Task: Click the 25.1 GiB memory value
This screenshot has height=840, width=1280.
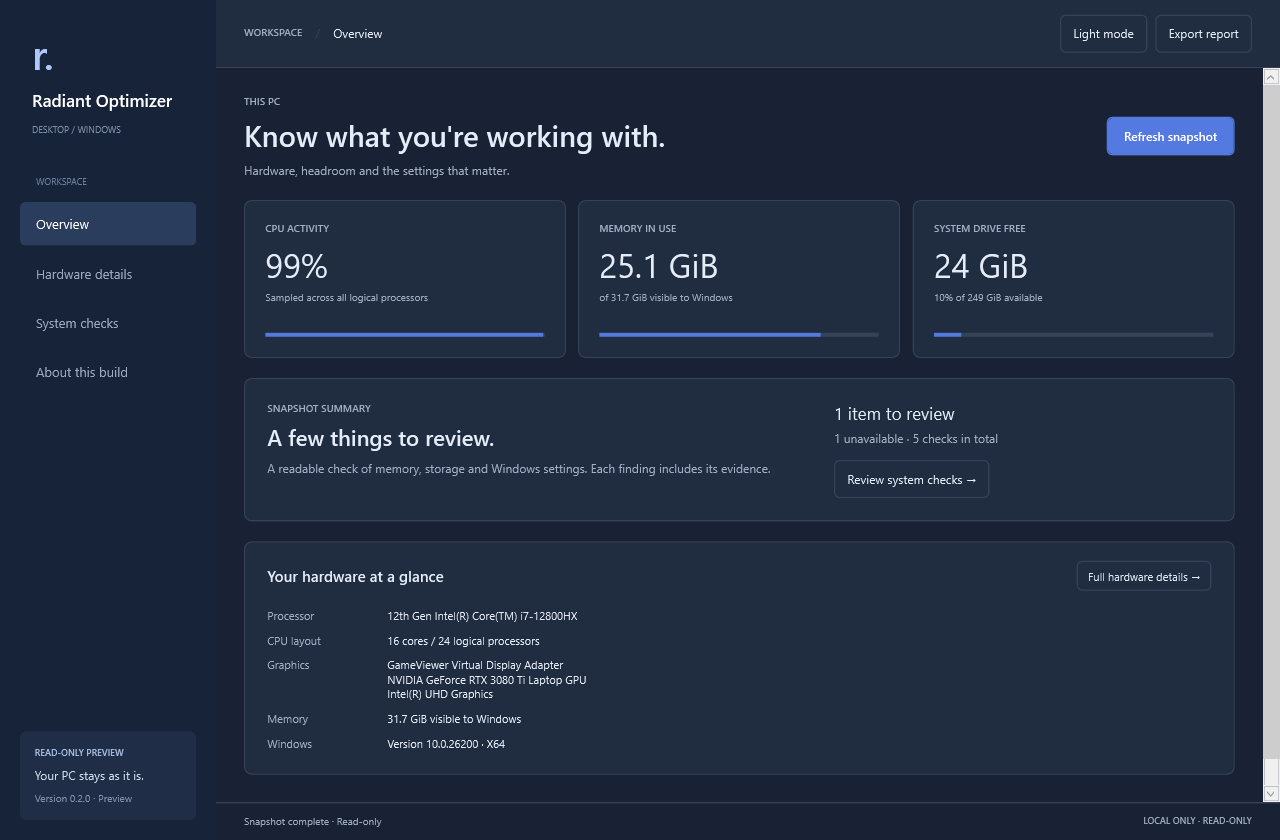Action: [658, 266]
